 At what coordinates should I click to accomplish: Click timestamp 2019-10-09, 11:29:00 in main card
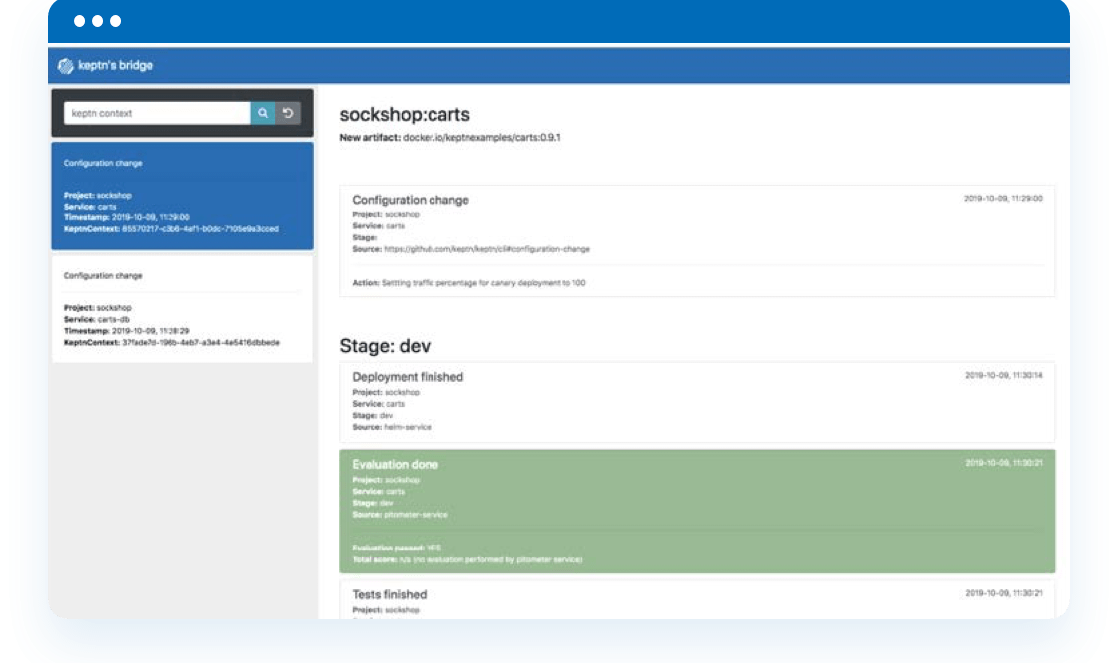(1003, 199)
